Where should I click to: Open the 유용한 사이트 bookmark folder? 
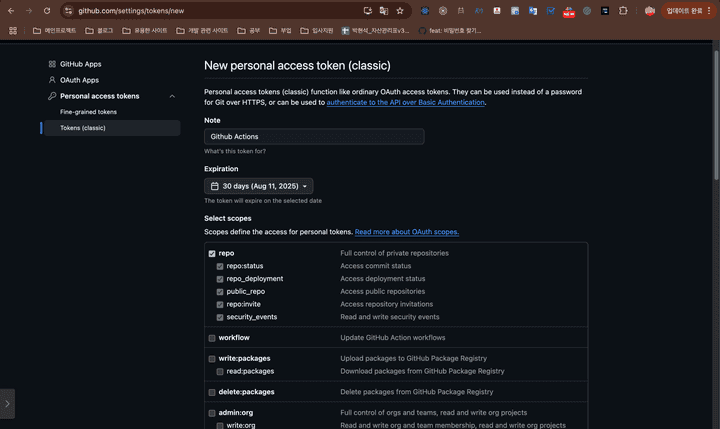(144, 31)
